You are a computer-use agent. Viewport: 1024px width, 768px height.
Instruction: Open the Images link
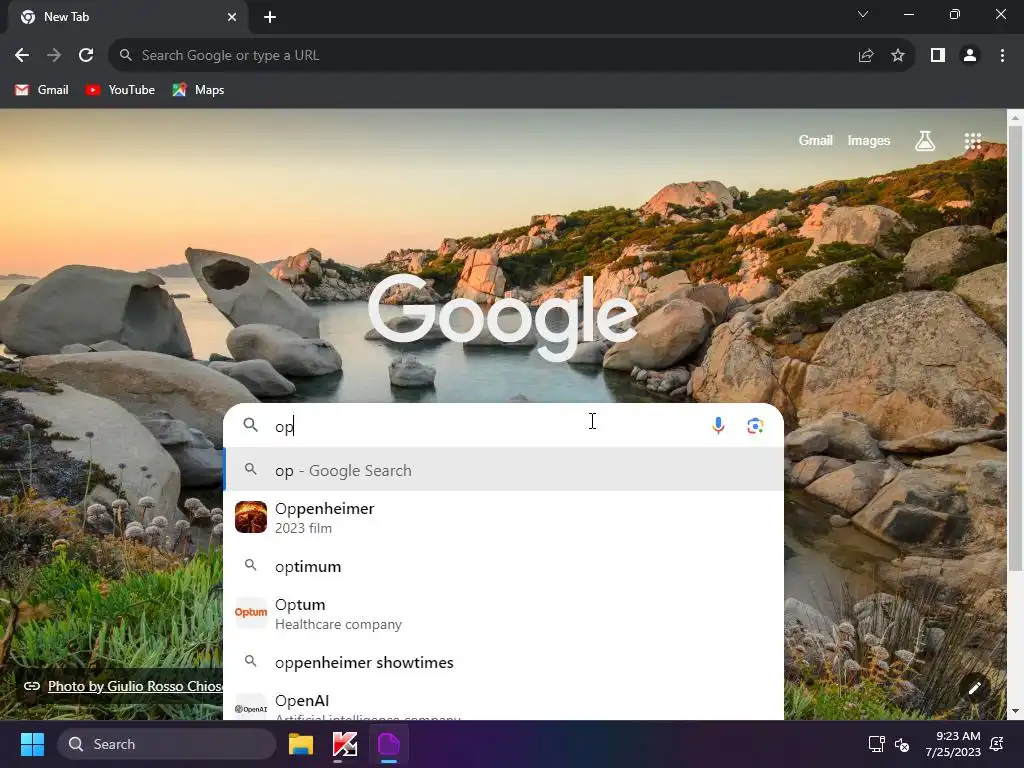tap(869, 140)
